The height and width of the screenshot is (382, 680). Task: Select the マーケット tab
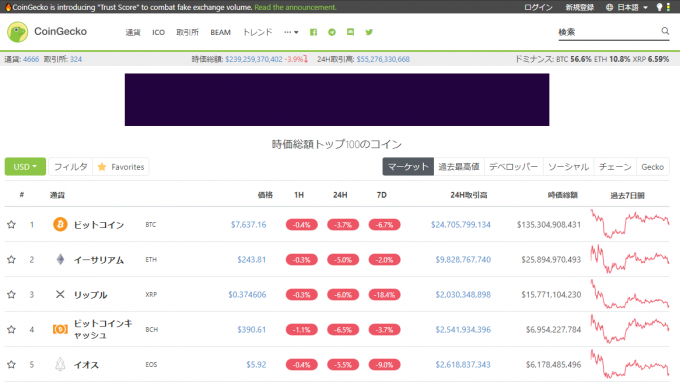tap(408, 167)
